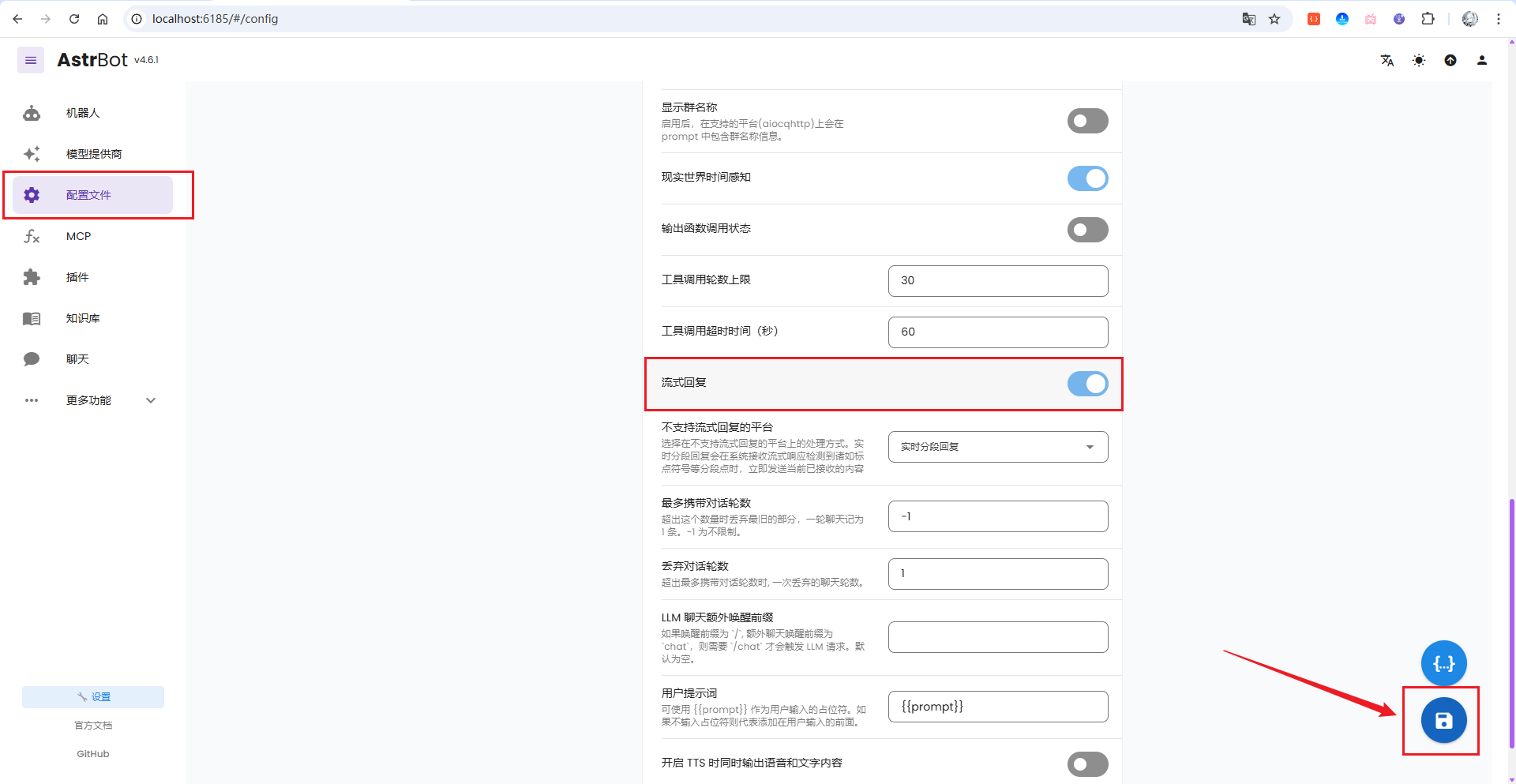Switch theme with the sun icon
1516x784 pixels.
point(1419,61)
